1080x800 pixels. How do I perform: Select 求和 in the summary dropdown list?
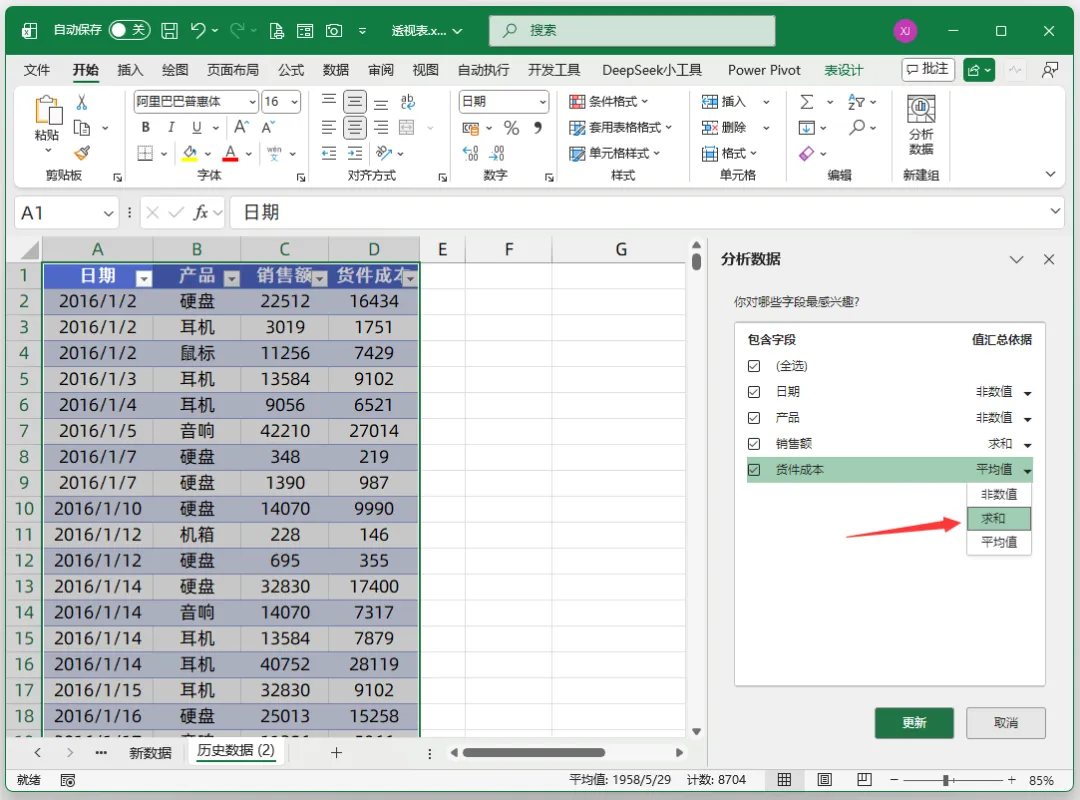(x=999, y=518)
